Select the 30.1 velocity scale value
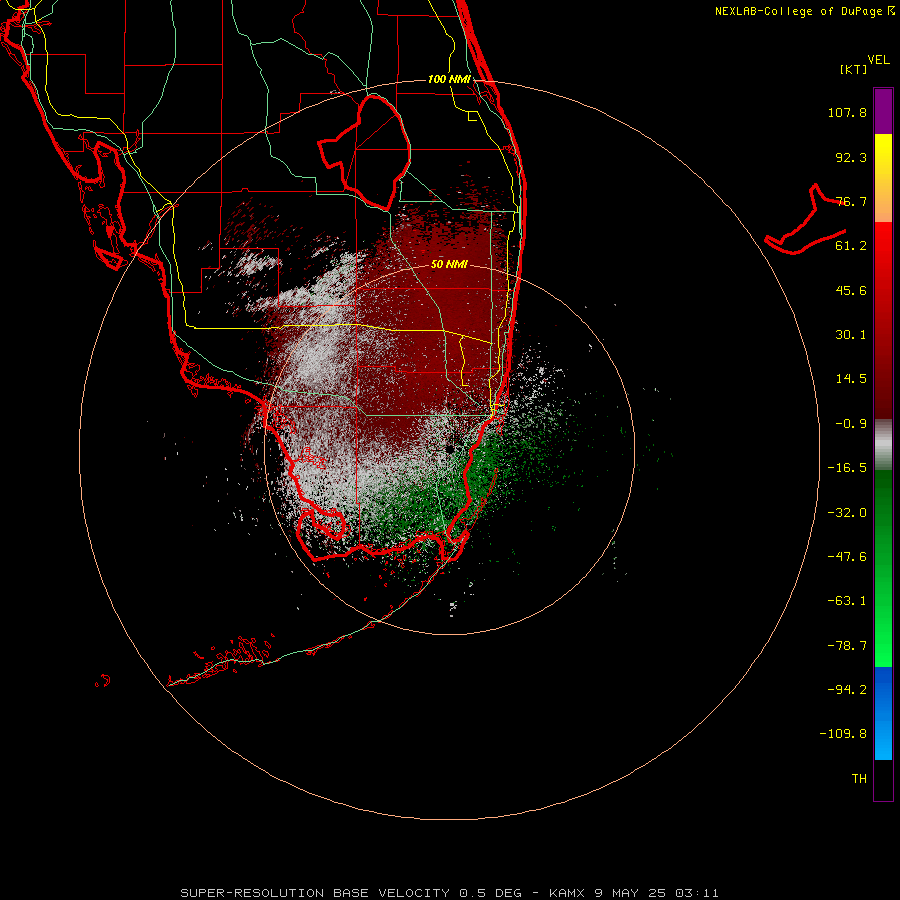Image resolution: width=900 pixels, height=900 pixels. click(851, 335)
